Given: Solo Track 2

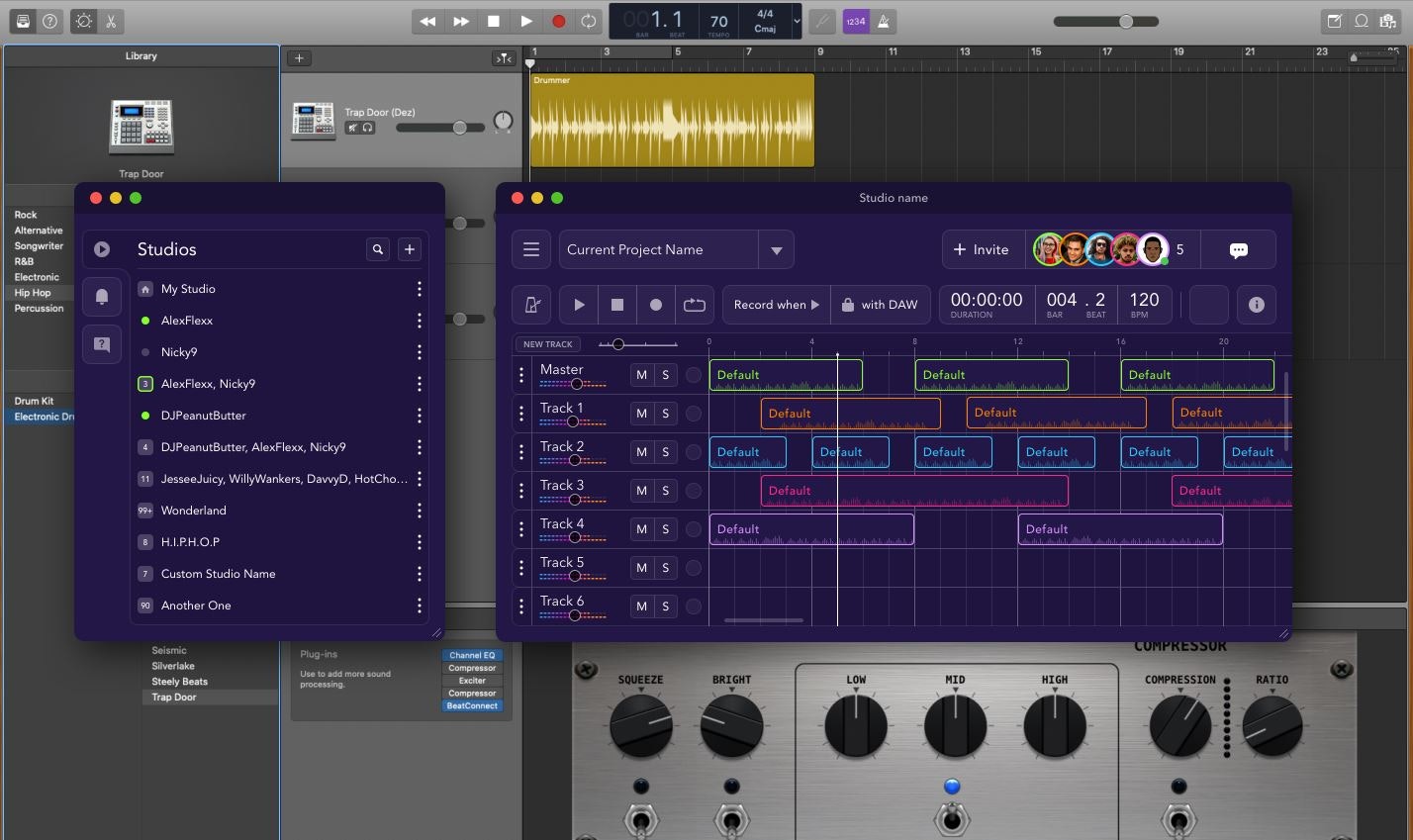Looking at the screenshot, I should coord(666,452).
